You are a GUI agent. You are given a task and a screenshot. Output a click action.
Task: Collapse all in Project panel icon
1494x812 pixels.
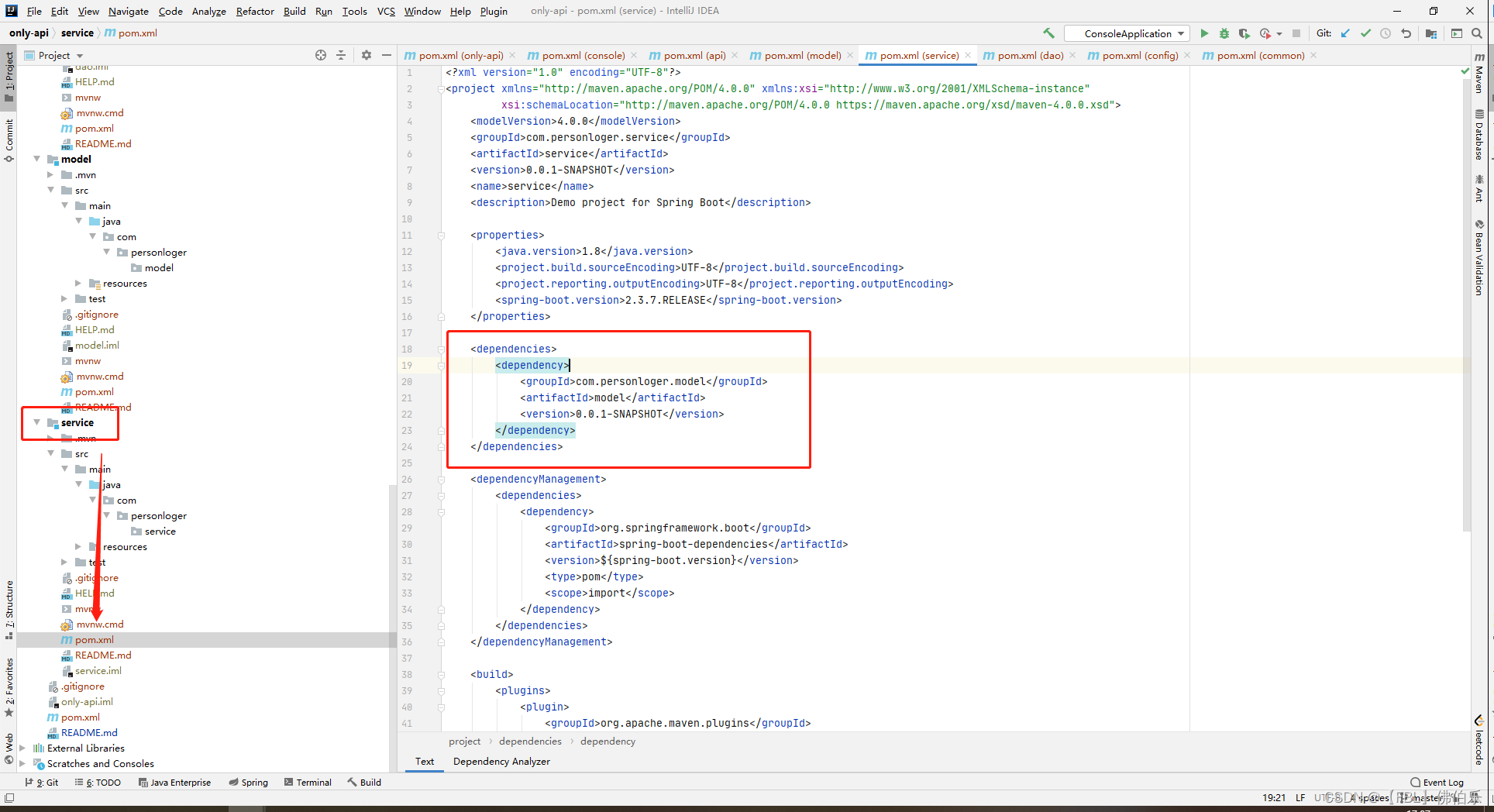pyautogui.click(x=341, y=55)
